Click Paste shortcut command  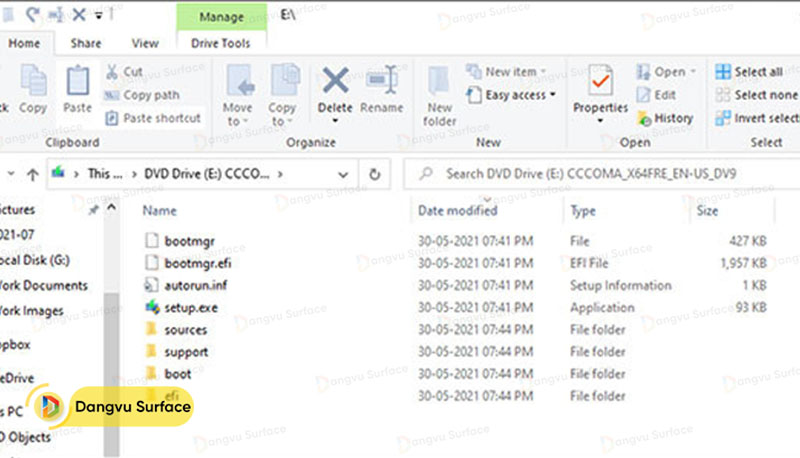(153, 118)
